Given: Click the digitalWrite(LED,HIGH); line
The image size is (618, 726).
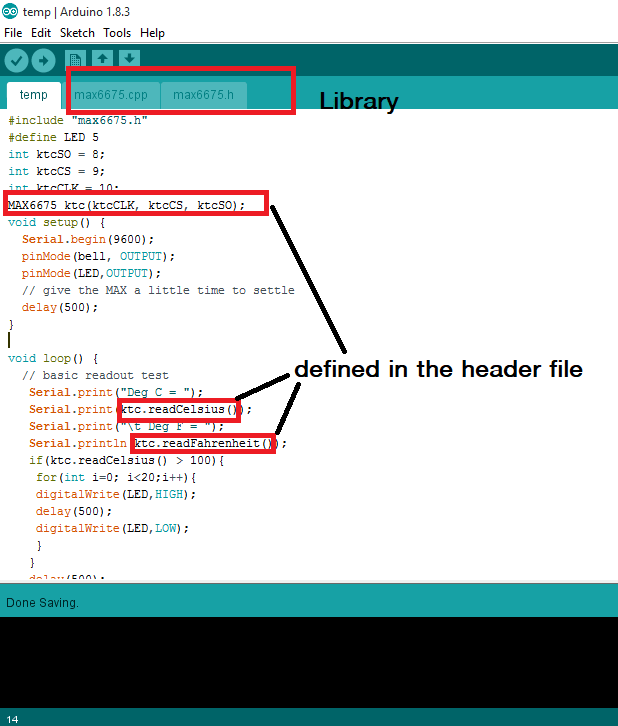Looking at the screenshot, I should 116,494.
